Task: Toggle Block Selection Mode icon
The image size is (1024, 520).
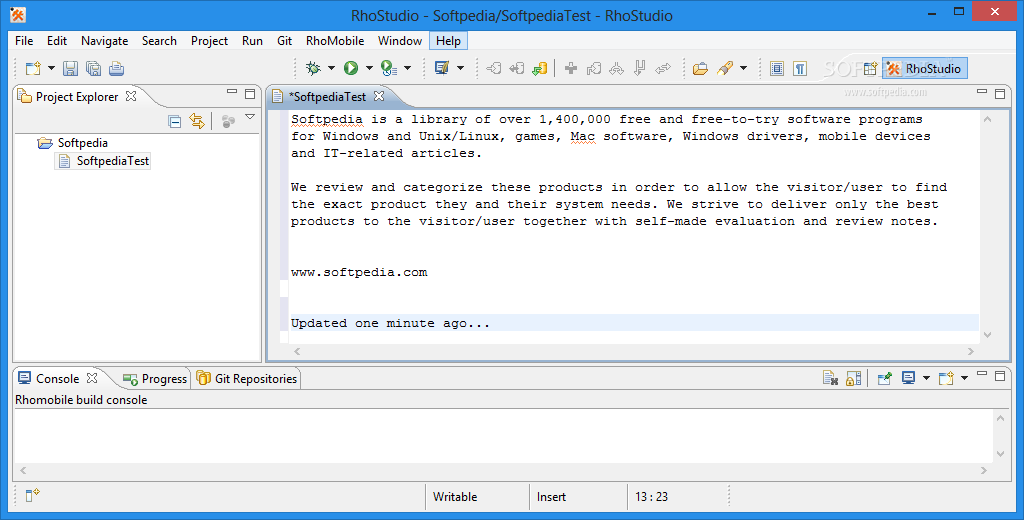Action: tap(776, 68)
